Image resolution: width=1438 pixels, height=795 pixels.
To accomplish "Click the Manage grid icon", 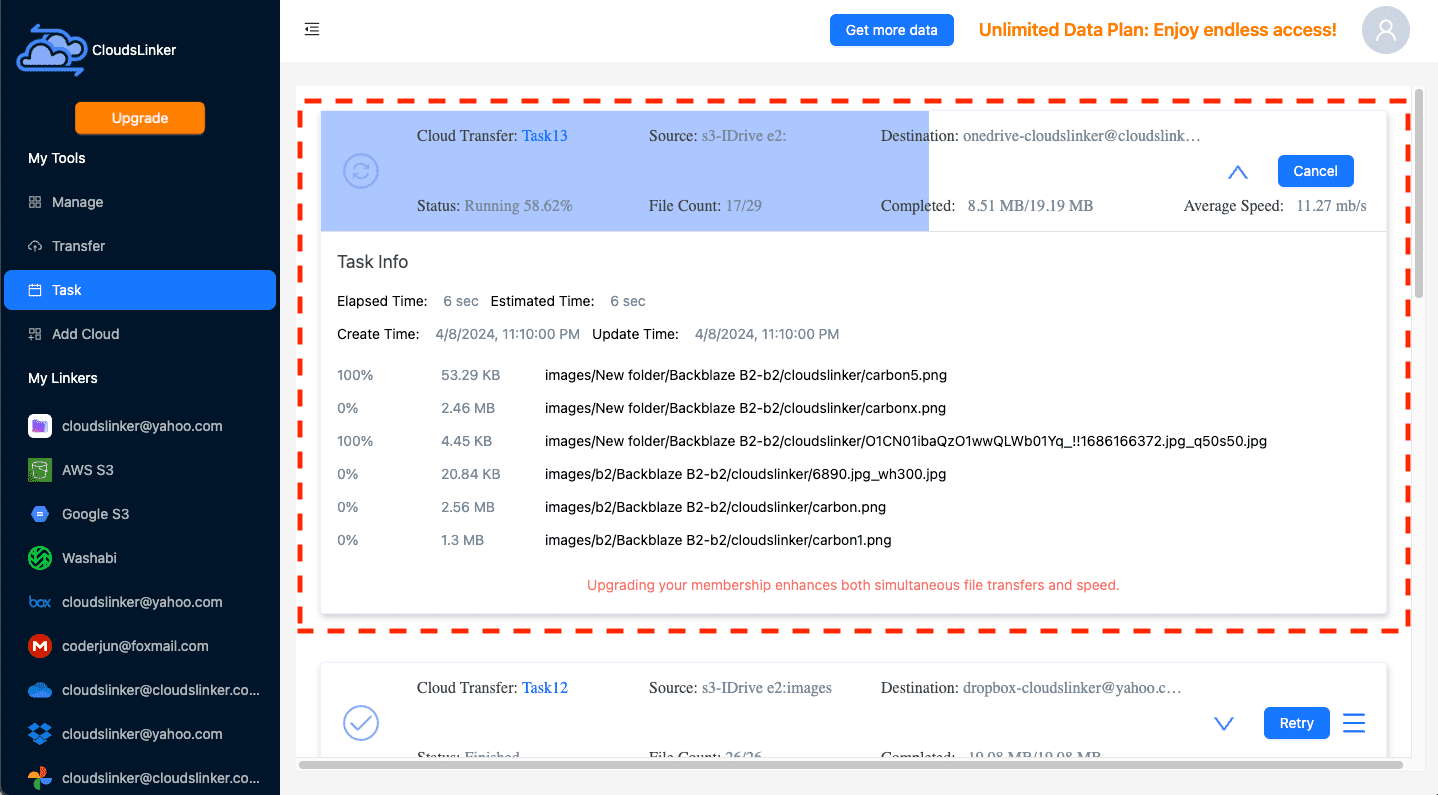I will pos(35,202).
